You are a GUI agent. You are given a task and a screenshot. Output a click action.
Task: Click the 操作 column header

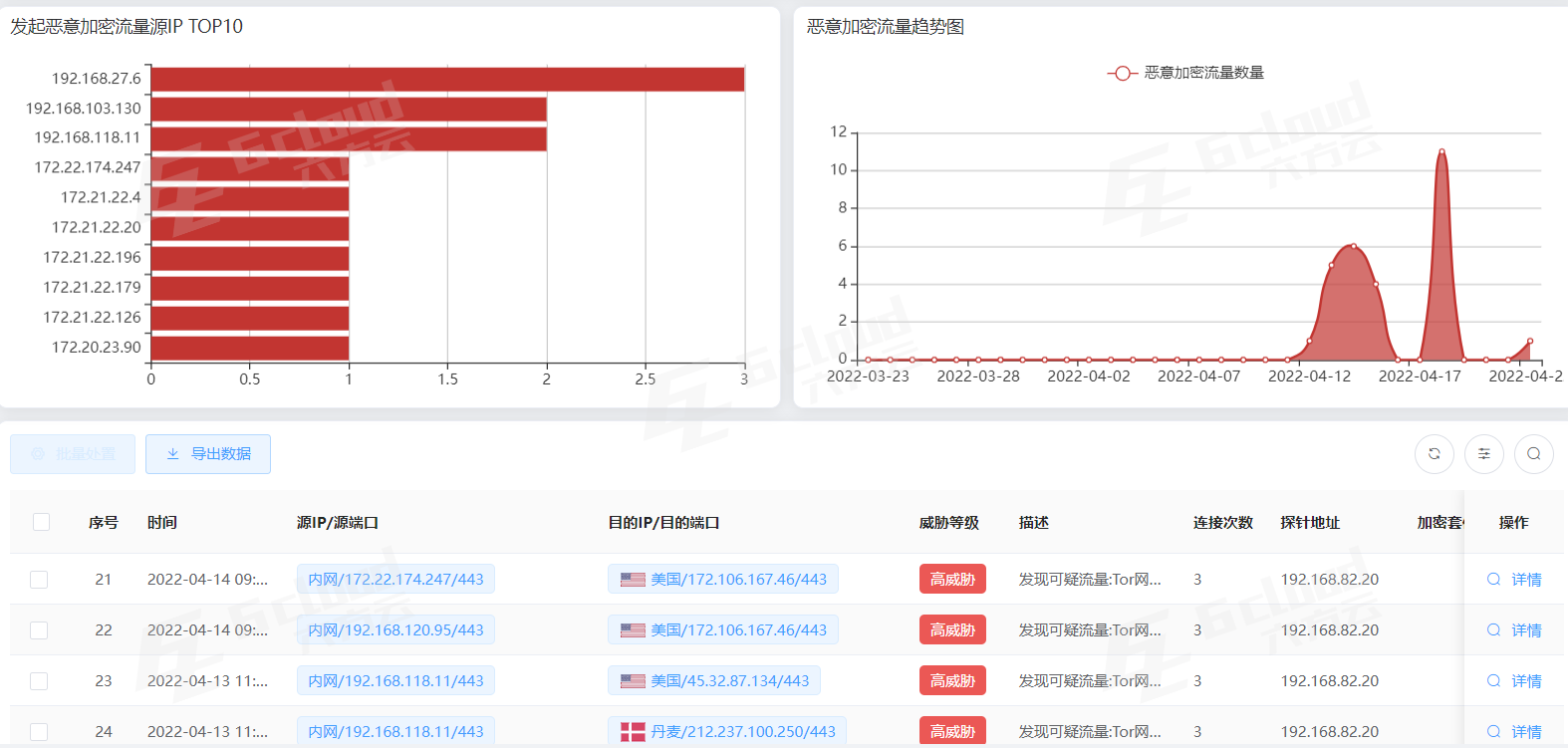[x=1514, y=523]
